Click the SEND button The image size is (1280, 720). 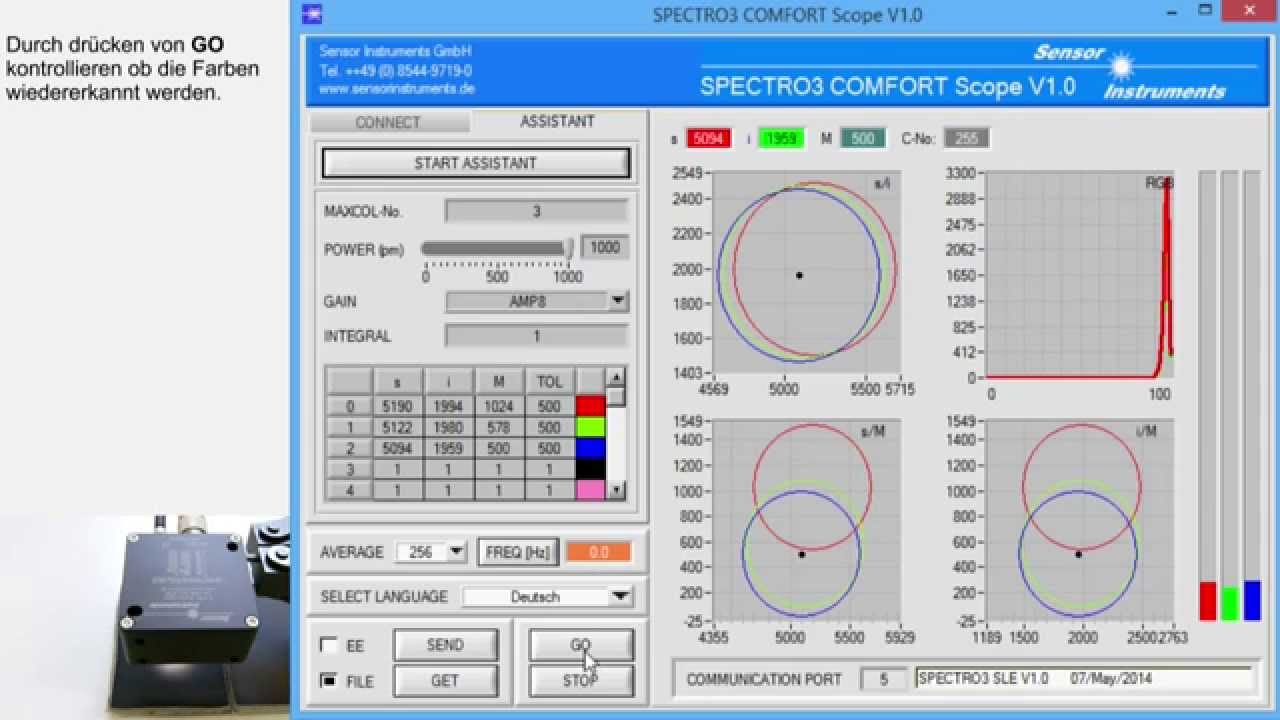(445, 645)
